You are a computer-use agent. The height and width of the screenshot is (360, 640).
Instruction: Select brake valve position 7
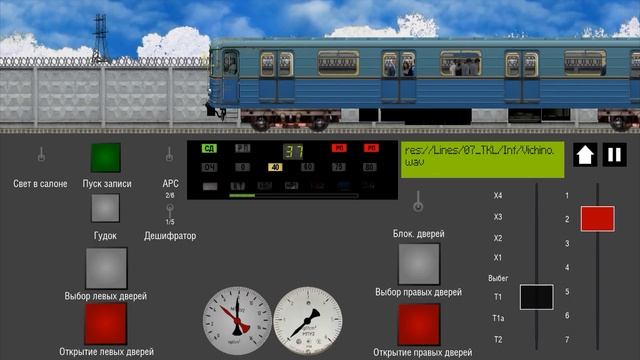(567, 340)
